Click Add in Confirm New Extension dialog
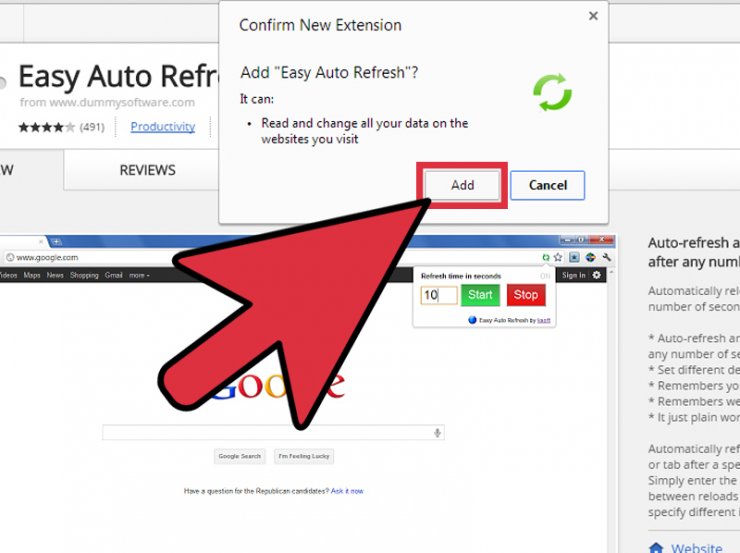Screen dimensions: 740x553 pyautogui.click(x=462, y=185)
